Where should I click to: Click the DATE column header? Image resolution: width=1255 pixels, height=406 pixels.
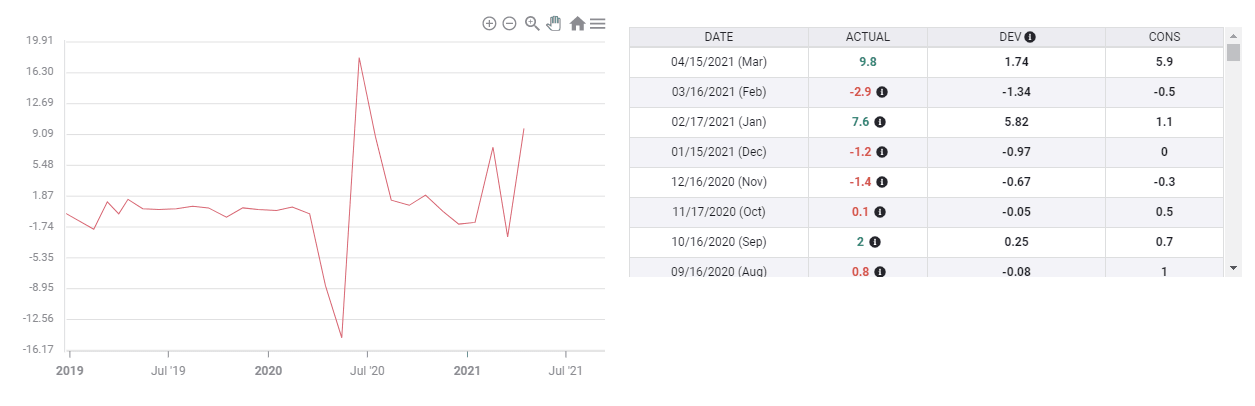718,37
